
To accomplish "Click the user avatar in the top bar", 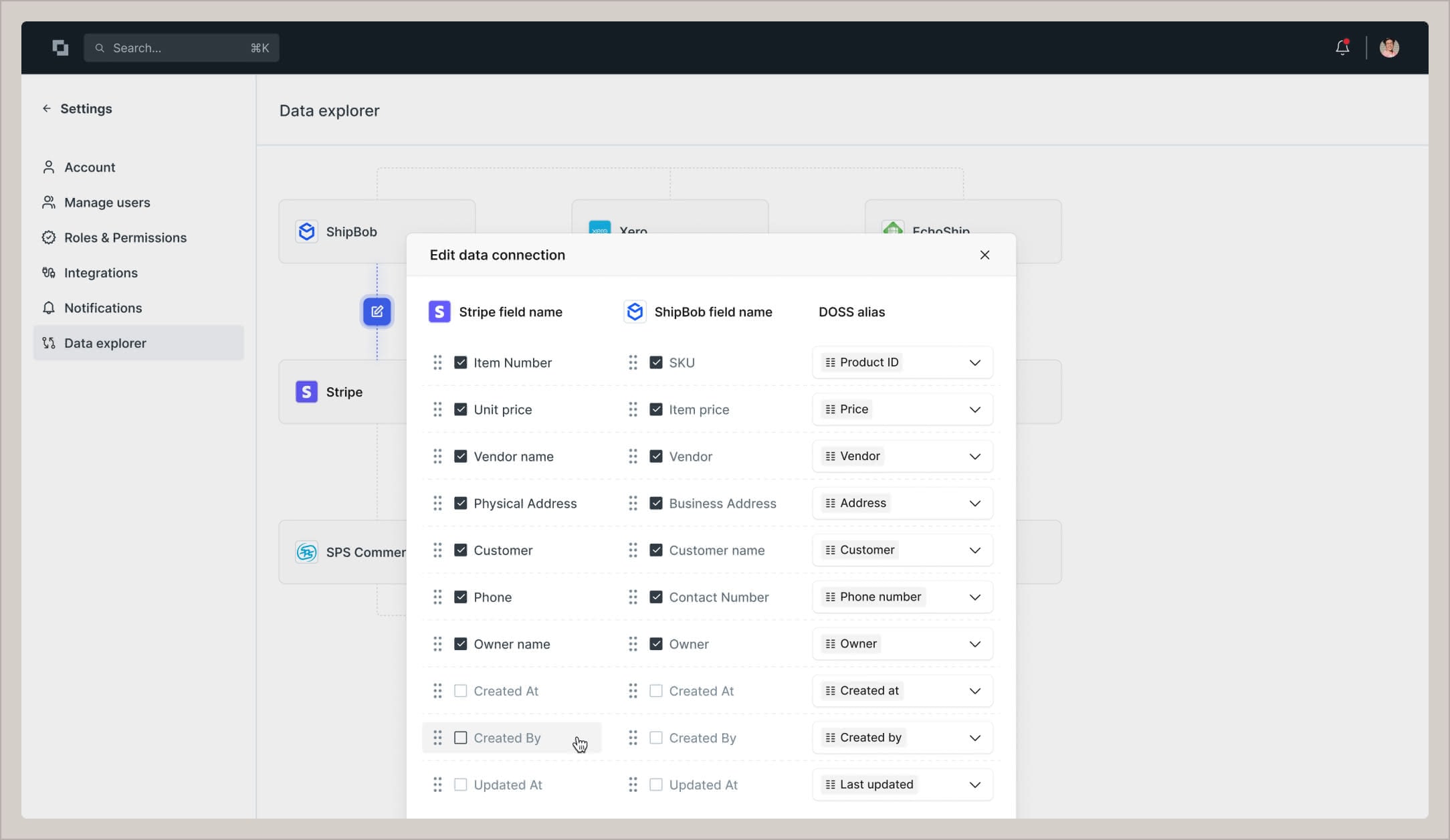I will [x=1390, y=47].
